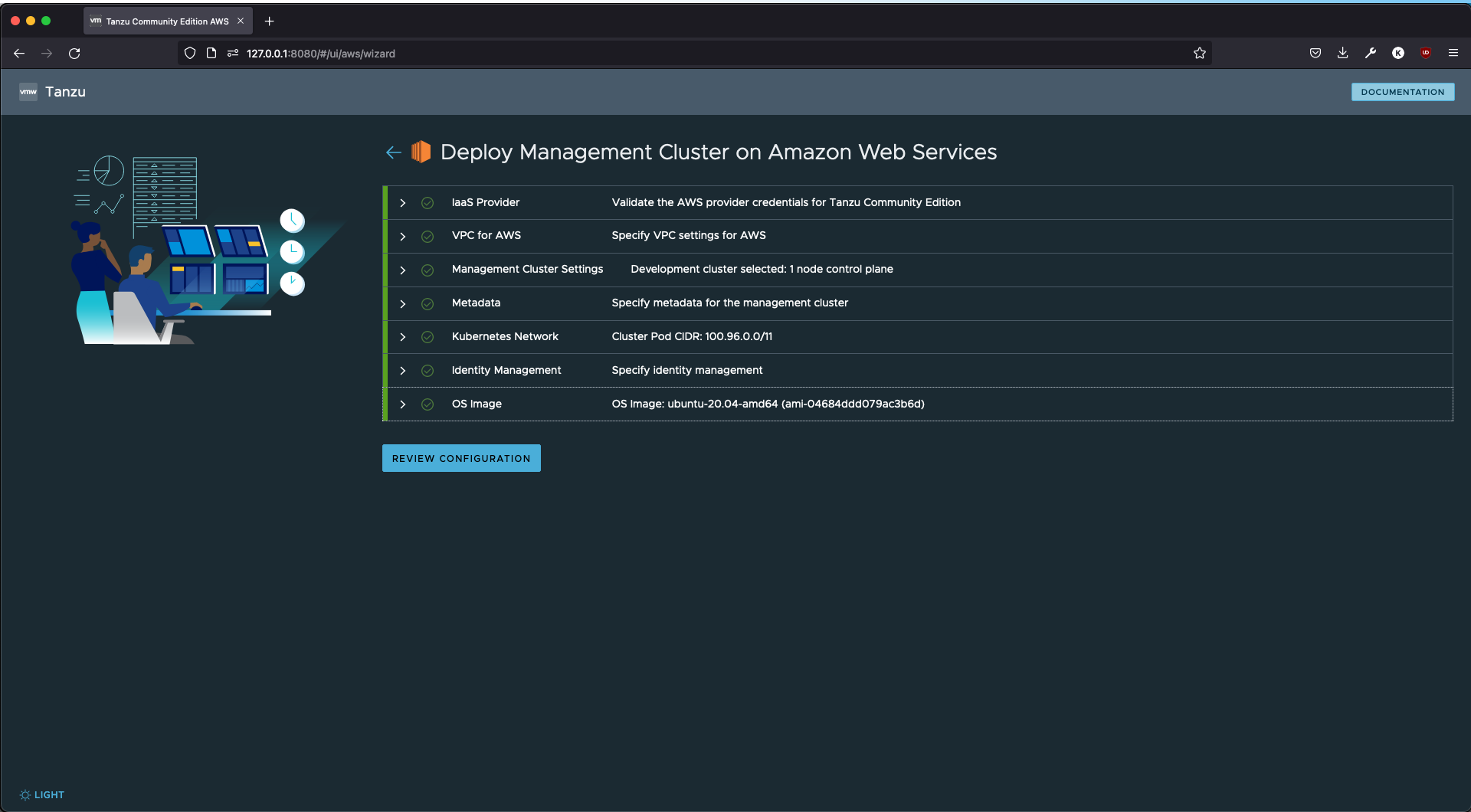Expand the Management Cluster Settings chevron
Screen dimensions: 1471x812
click(x=402, y=270)
